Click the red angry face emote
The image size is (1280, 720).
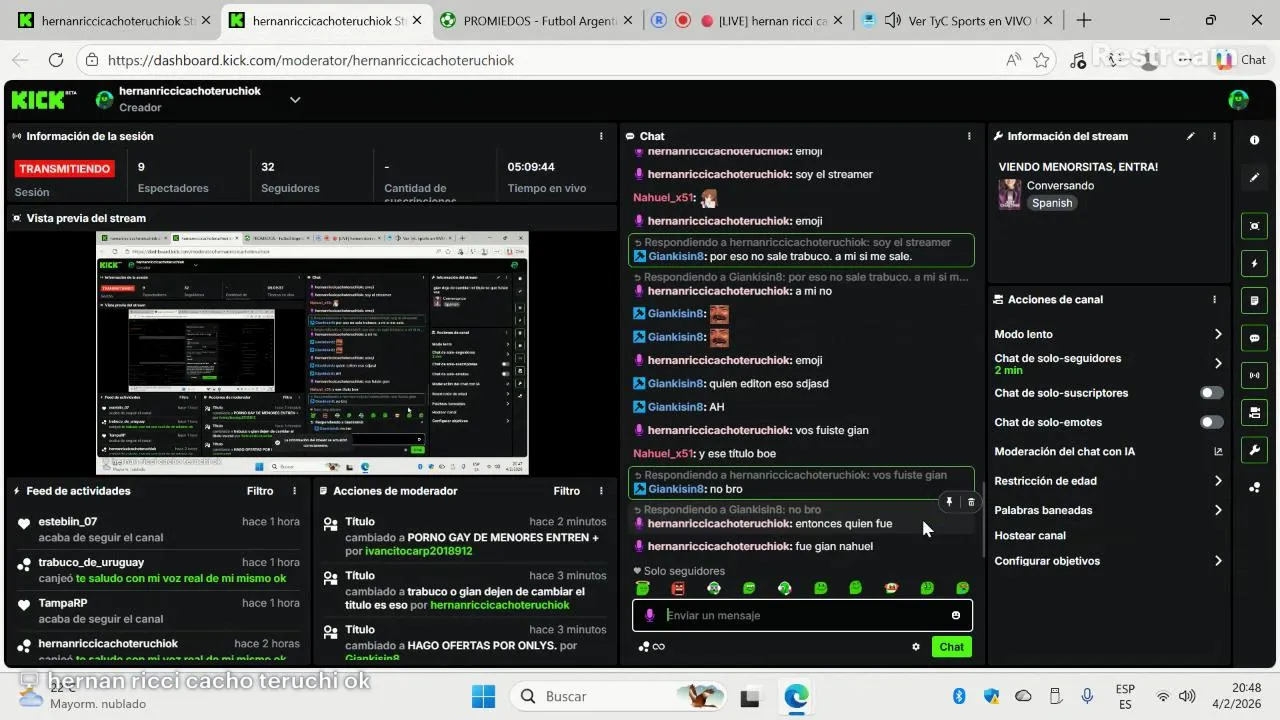pos(678,588)
